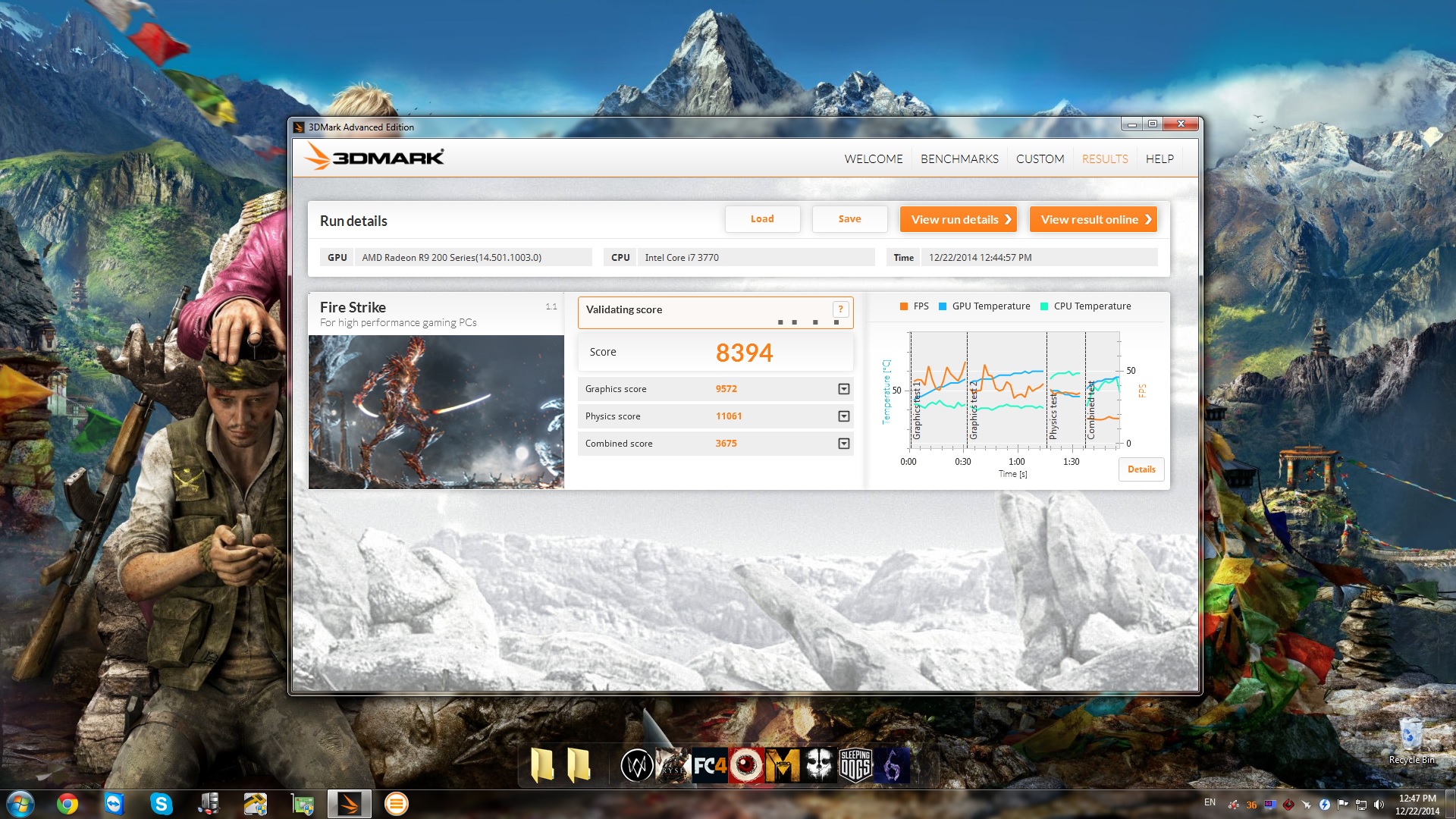1456x819 pixels.
Task: Open Google Chrome from the taskbar
Action: [x=67, y=804]
